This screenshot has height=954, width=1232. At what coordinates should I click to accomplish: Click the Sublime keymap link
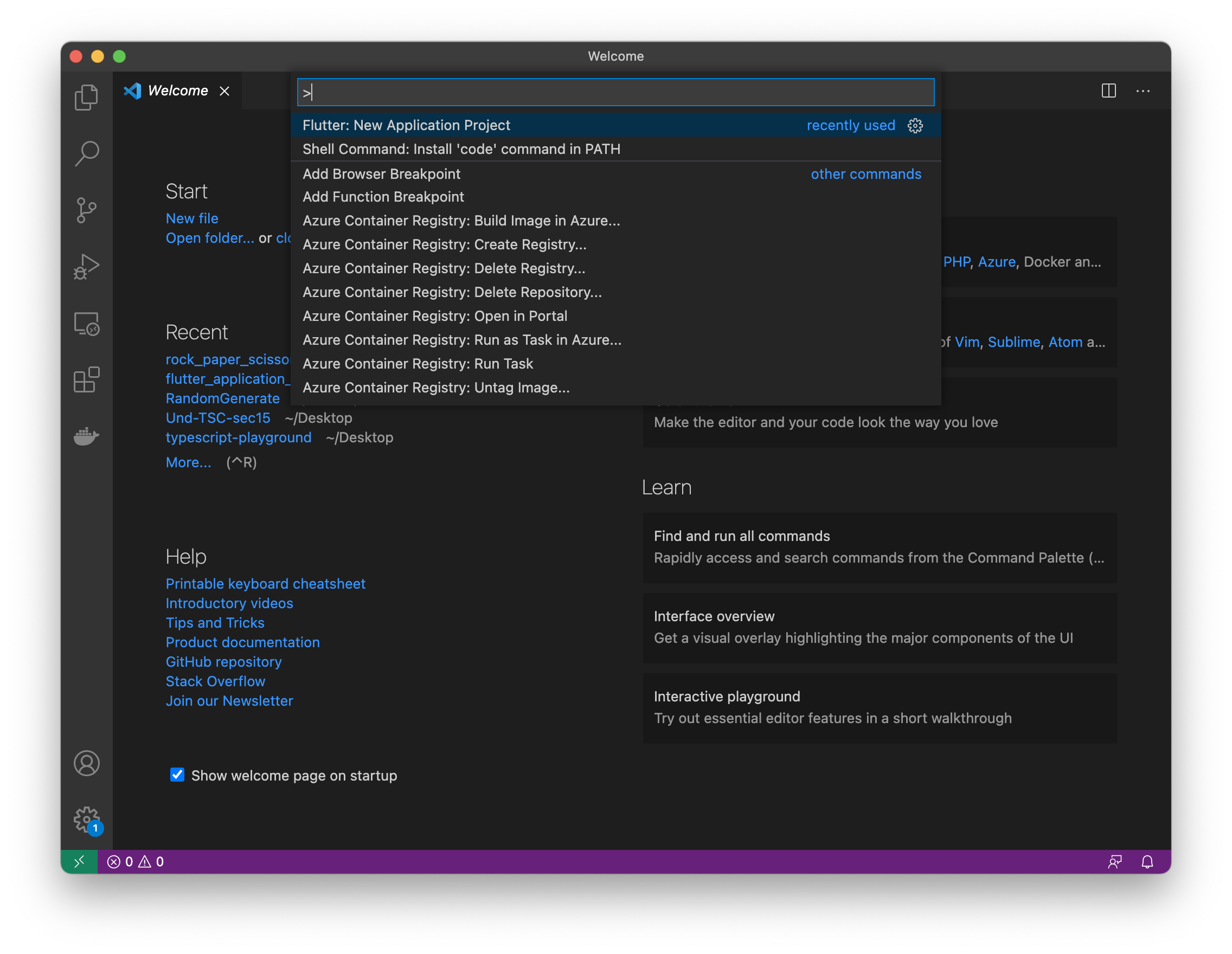pyautogui.click(x=1013, y=341)
